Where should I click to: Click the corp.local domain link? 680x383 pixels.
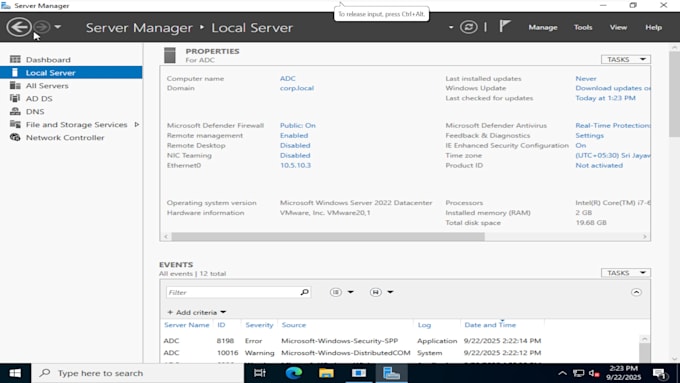pos(297,88)
